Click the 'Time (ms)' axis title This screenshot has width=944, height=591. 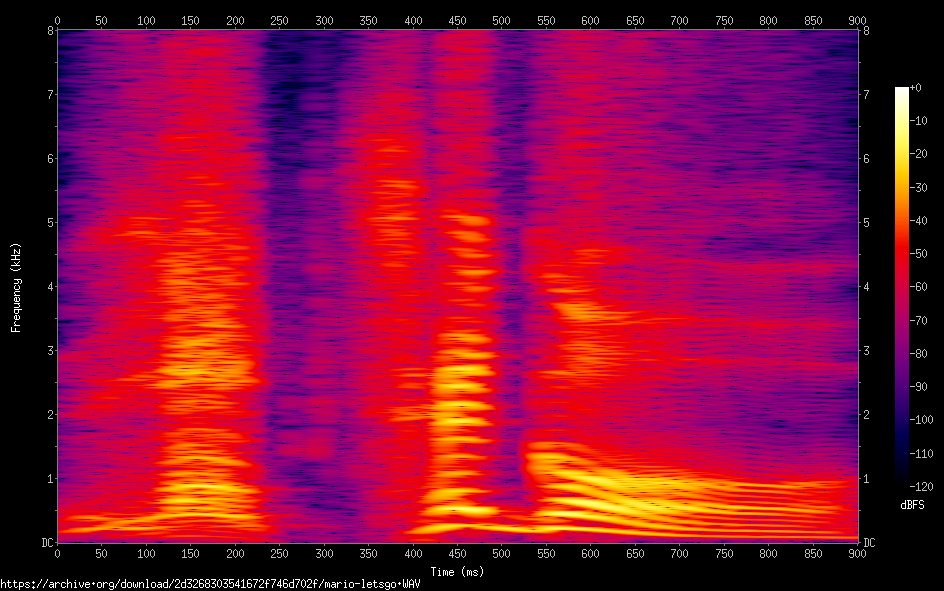tap(457, 571)
